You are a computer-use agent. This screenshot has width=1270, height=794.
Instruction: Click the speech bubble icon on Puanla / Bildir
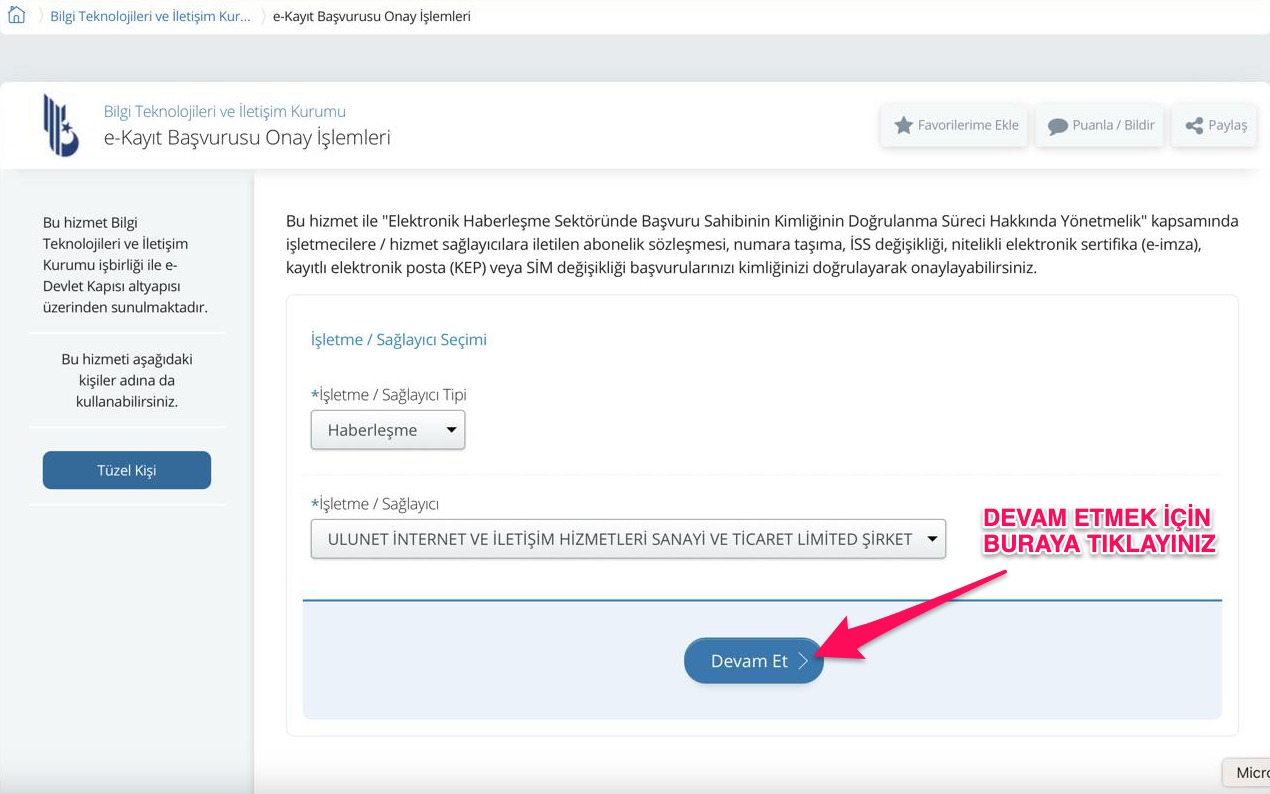pos(1057,126)
